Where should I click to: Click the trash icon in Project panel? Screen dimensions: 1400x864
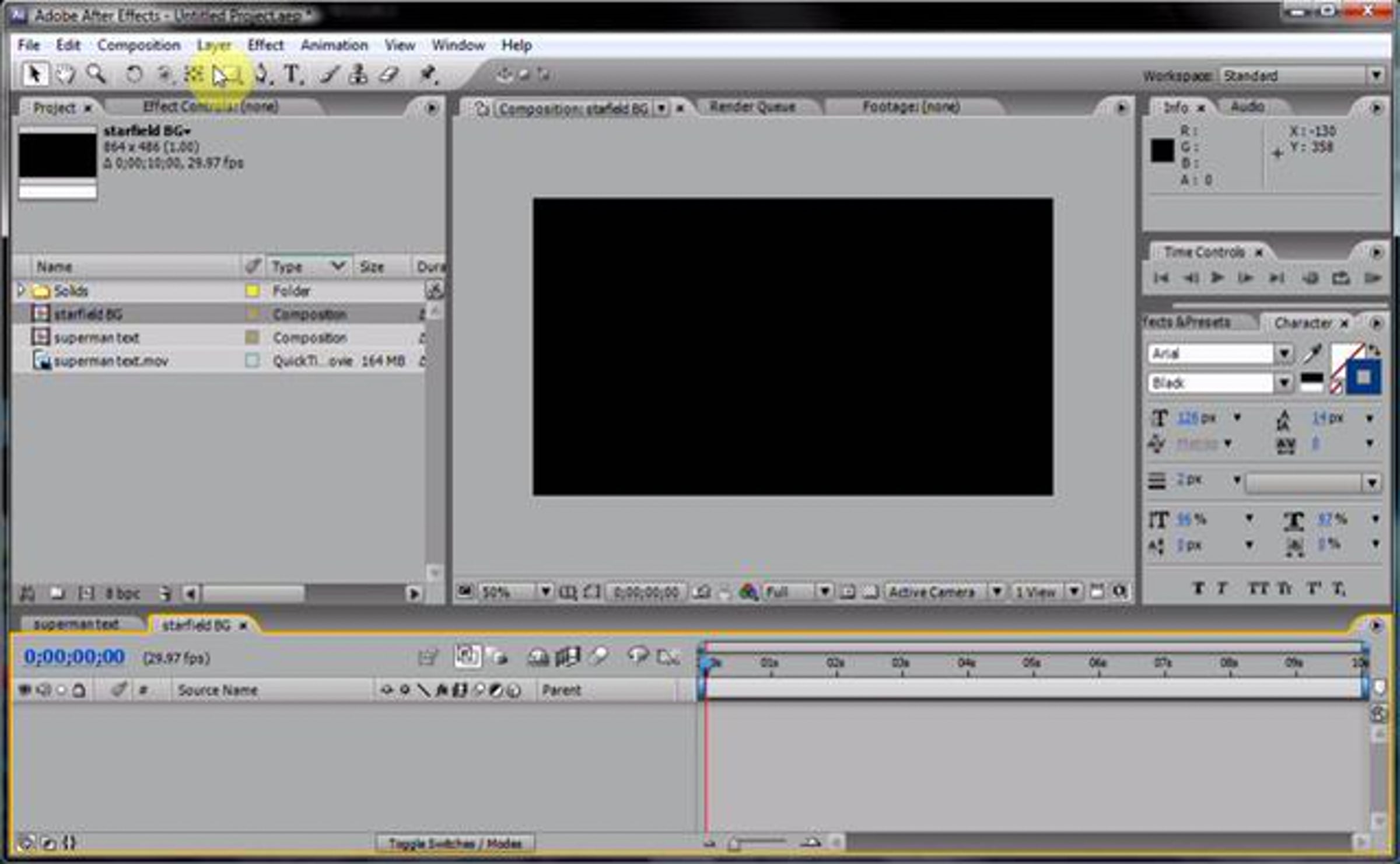[165, 593]
